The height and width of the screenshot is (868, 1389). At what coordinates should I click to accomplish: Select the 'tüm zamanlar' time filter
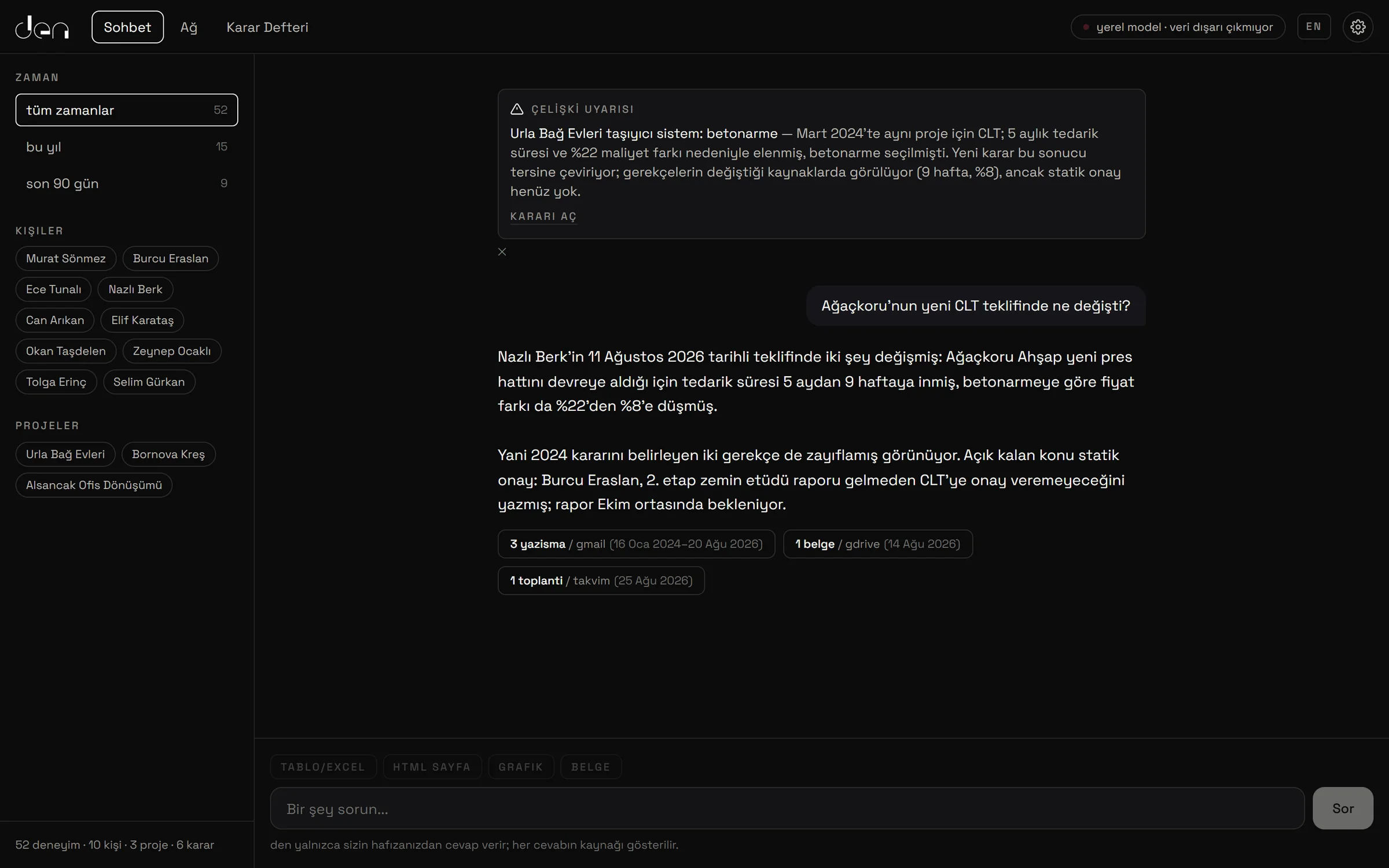127,110
